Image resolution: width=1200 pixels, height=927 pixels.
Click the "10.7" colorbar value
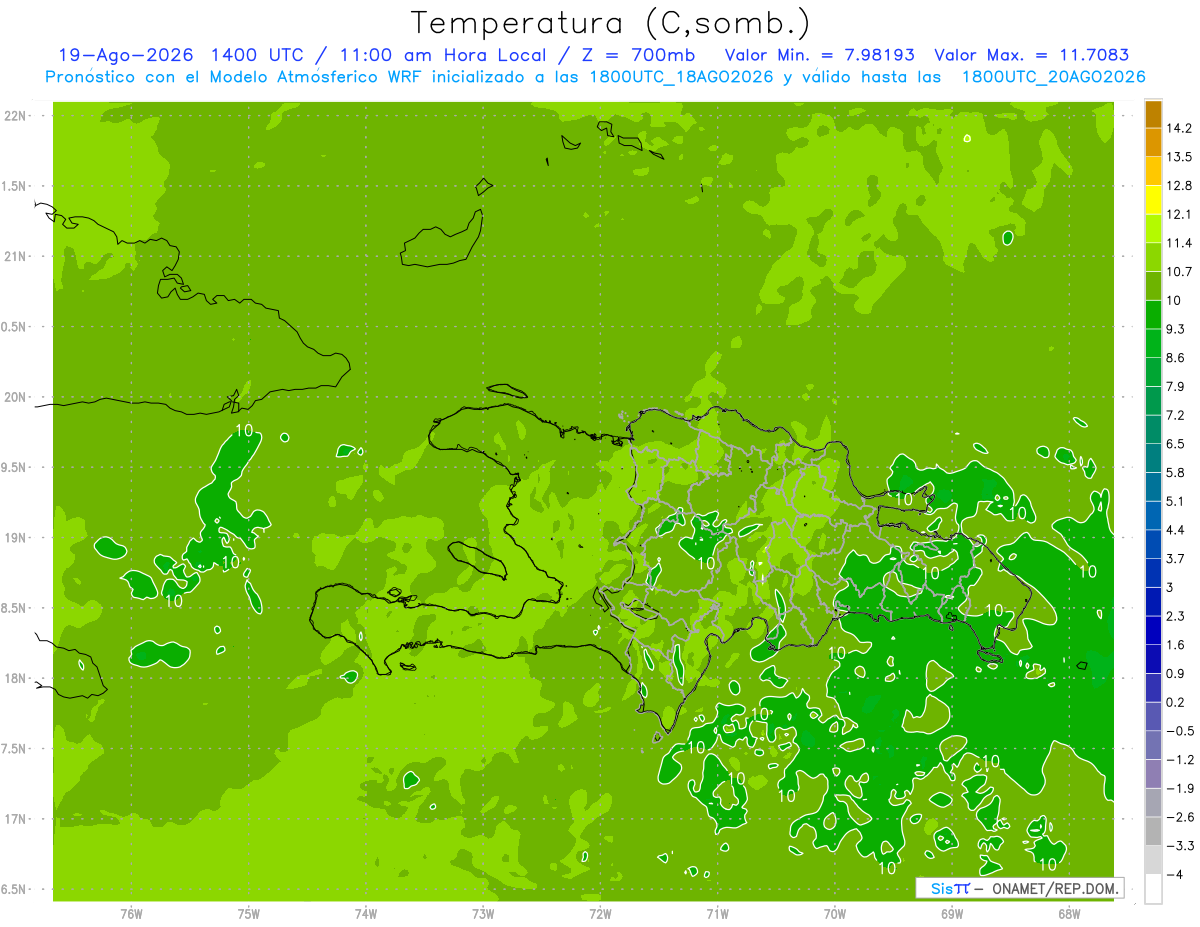pos(1179,272)
